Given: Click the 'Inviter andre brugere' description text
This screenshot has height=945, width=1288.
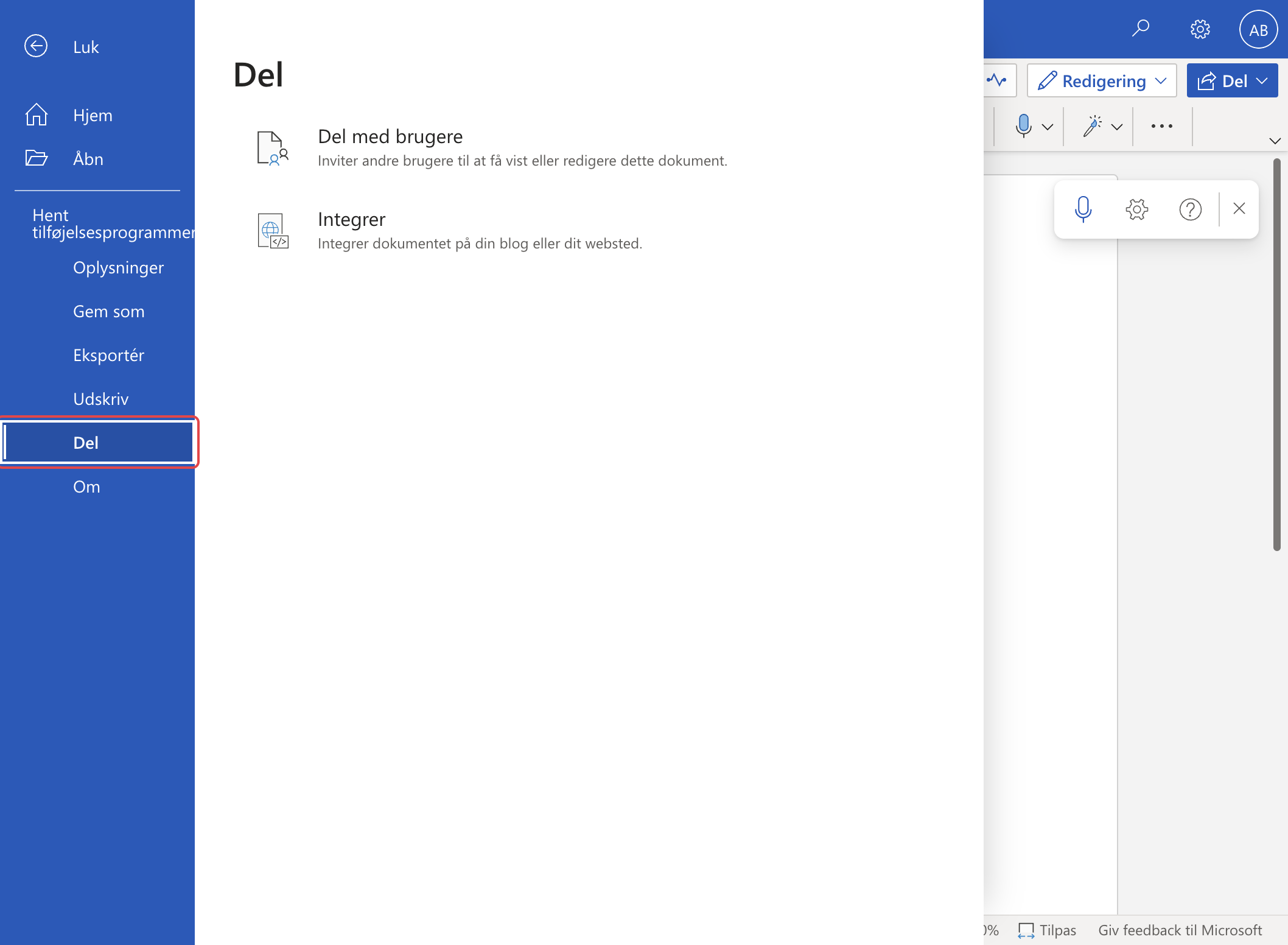Looking at the screenshot, I should tap(522, 161).
